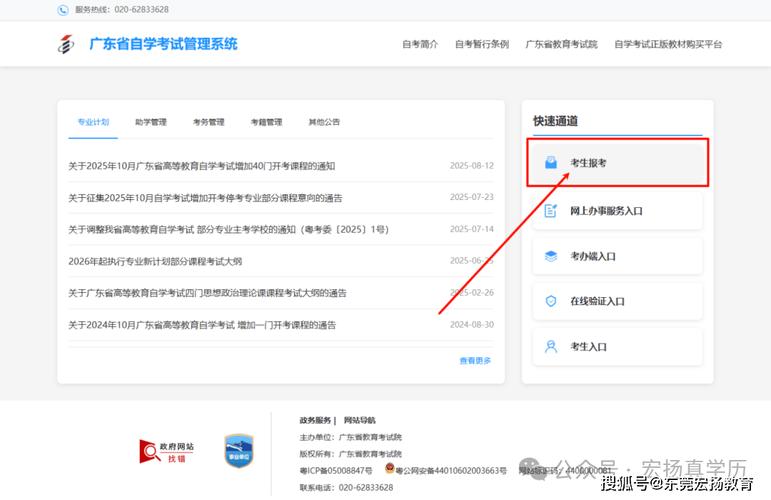Screen dimensions: 771x500
Task: Click date 2025-08-12 in notice list
Action: tap(472, 166)
